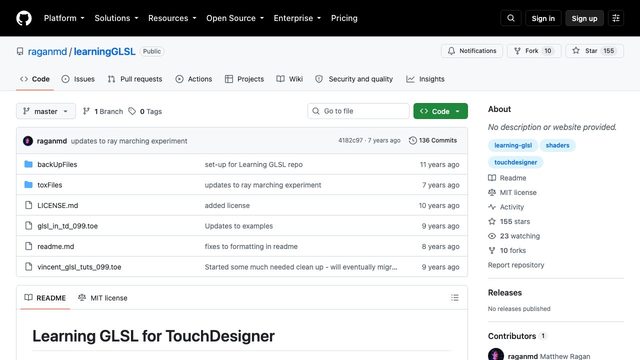Click the readme.md file icon
The width and height of the screenshot is (640, 360).
pos(28,246)
